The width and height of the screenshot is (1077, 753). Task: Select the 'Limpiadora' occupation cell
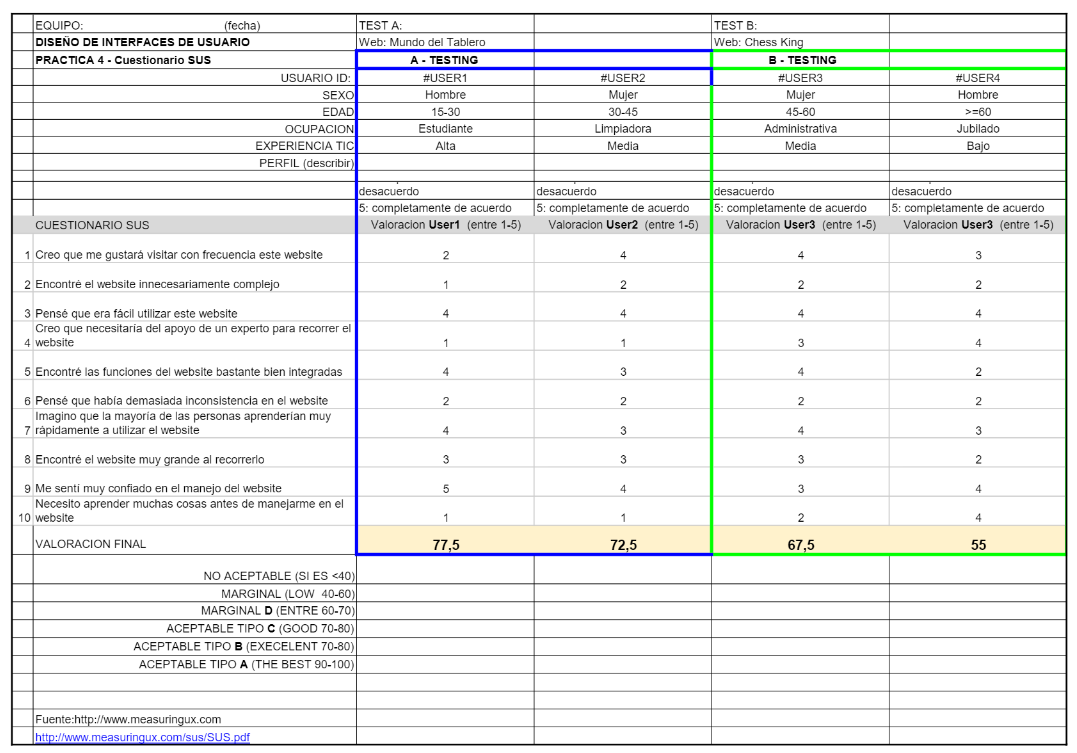click(x=623, y=128)
